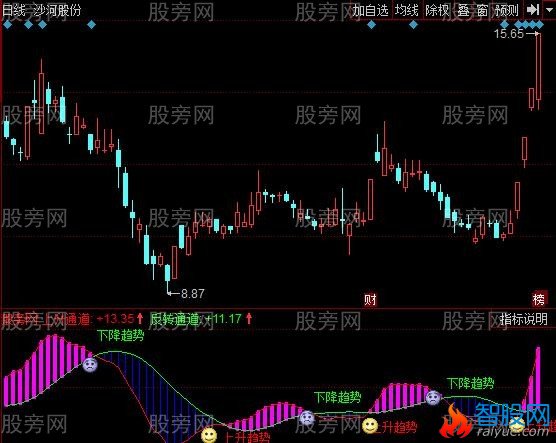Click the 财 finance marker icon
This screenshot has width=556, height=443.
370,300
